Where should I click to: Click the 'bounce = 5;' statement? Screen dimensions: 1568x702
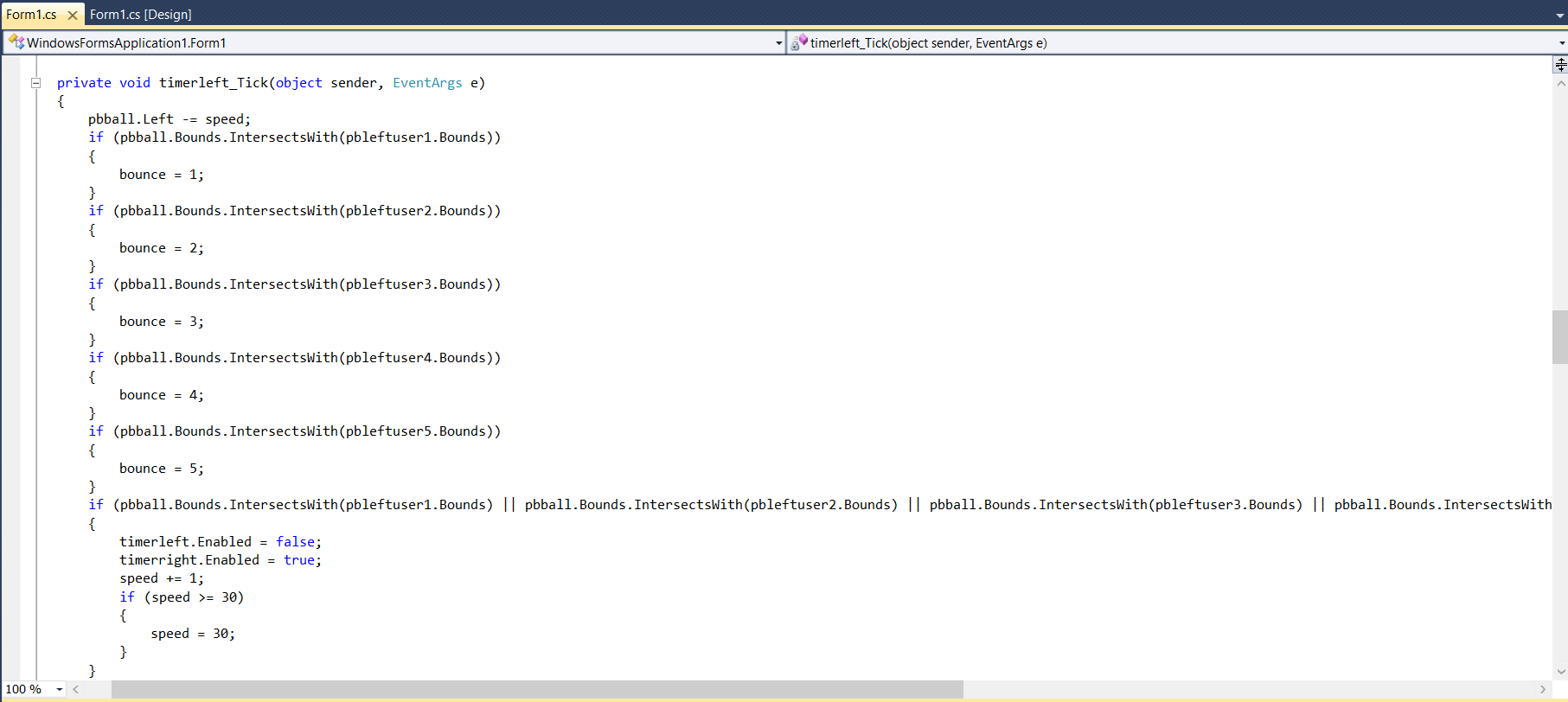162,469
